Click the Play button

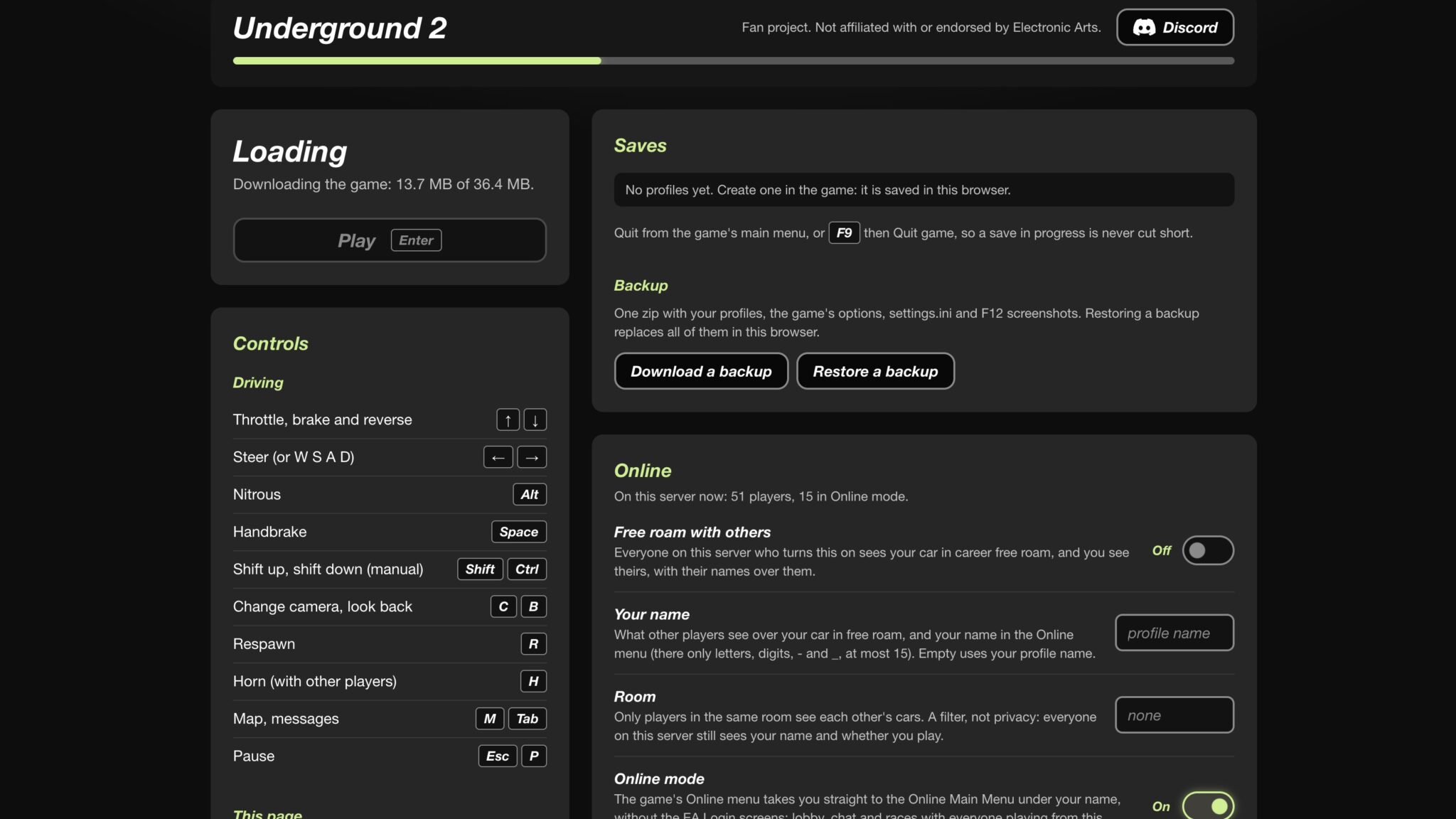(390, 240)
